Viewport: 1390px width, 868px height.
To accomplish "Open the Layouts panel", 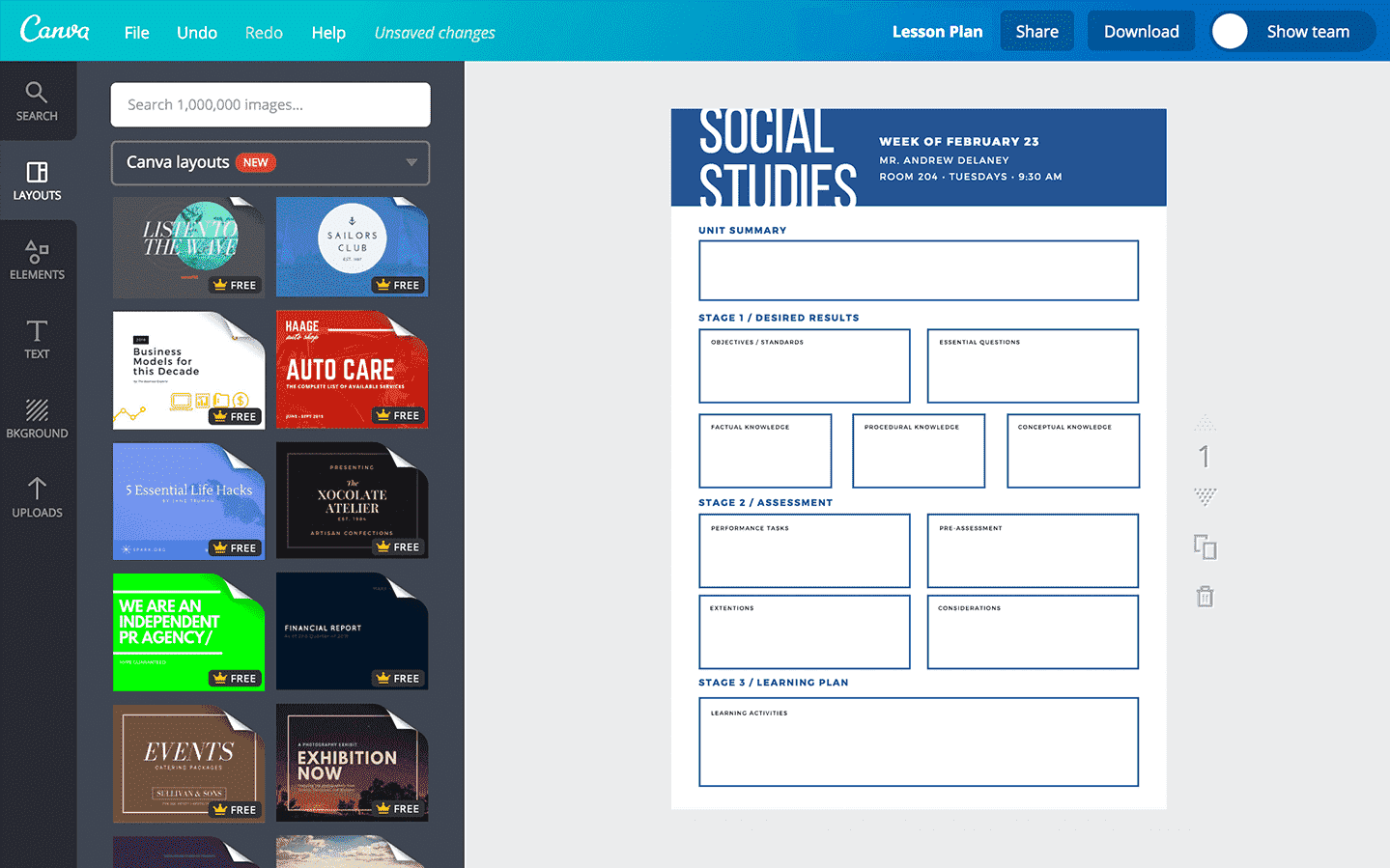I will [38, 181].
